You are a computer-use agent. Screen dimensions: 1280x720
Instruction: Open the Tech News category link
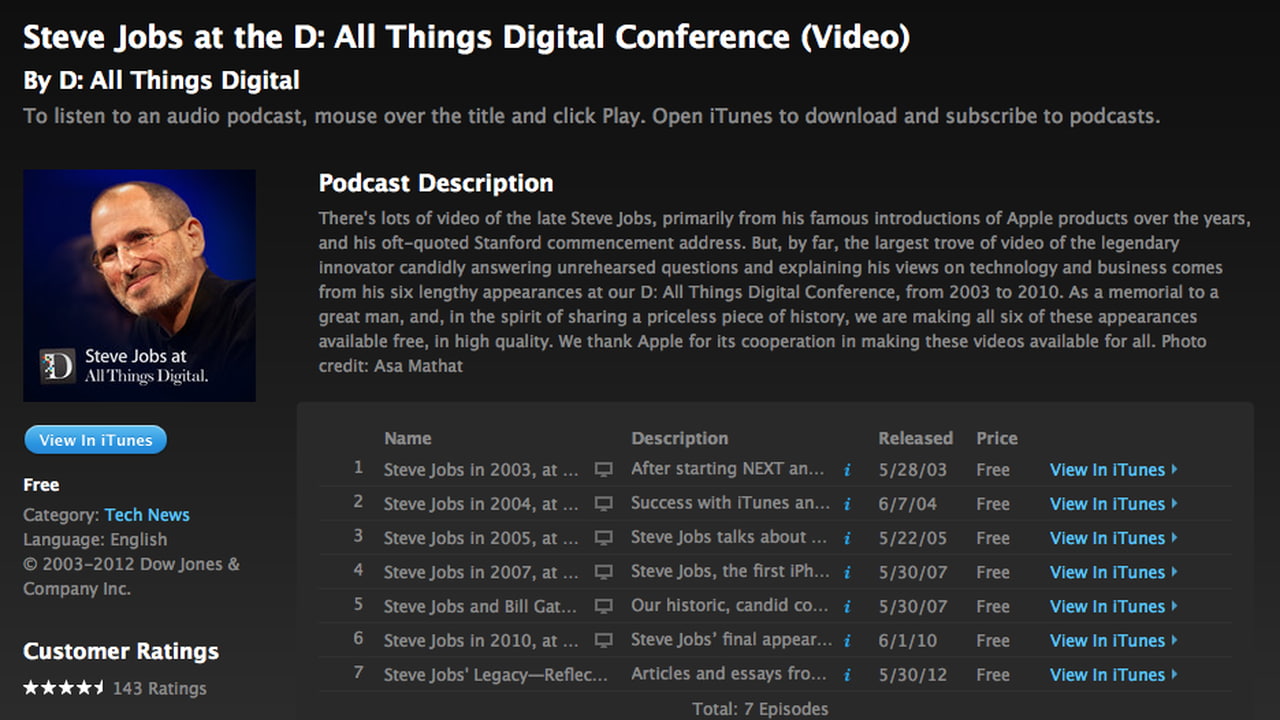click(x=147, y=515)
